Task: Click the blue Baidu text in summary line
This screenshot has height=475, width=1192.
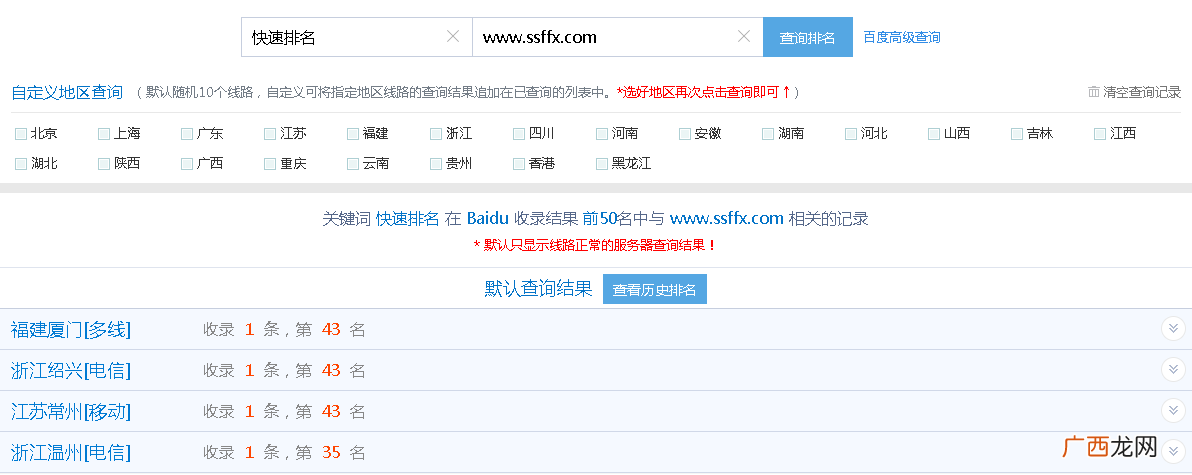Action: coord(487,219)
